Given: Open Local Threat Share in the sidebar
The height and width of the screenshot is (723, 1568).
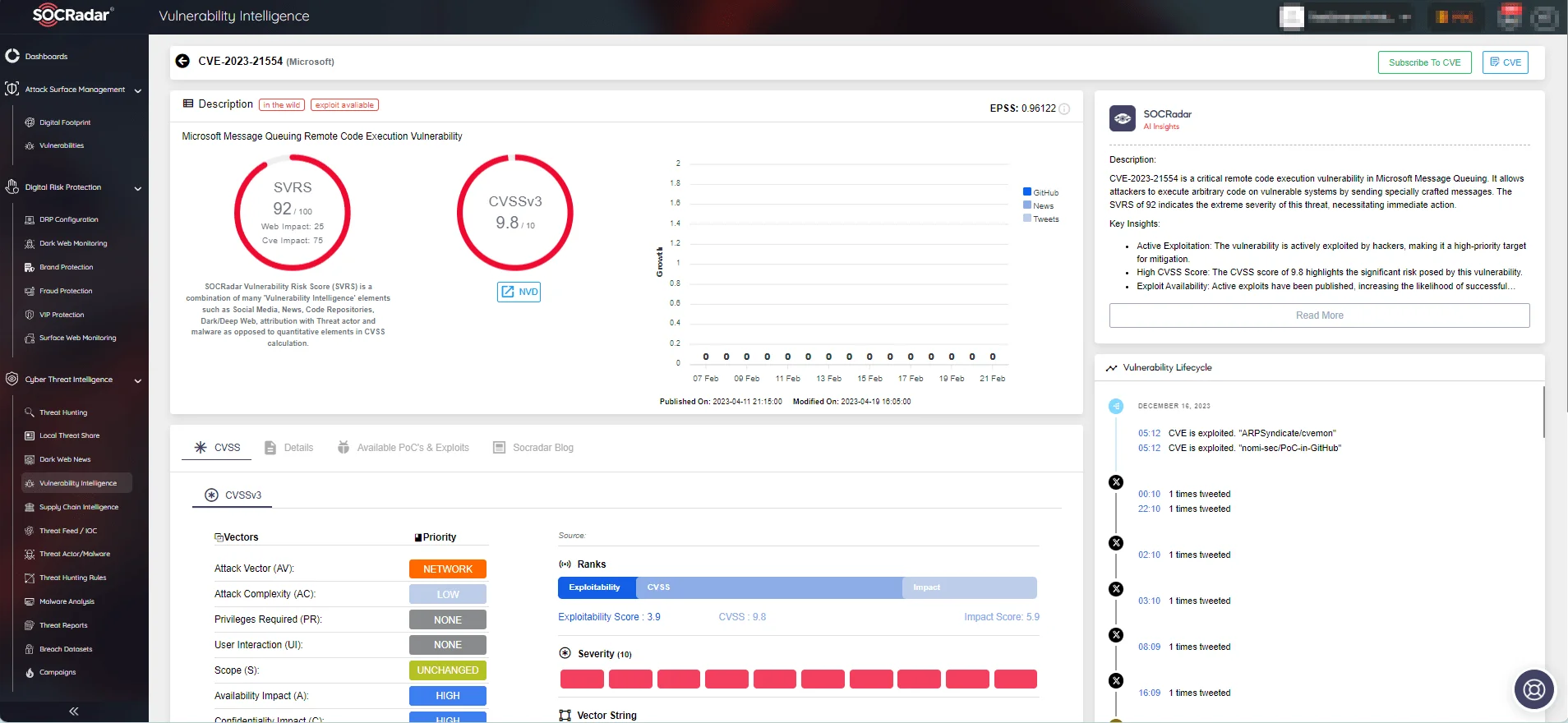Looking at the screenshot, I should point(69,435).
